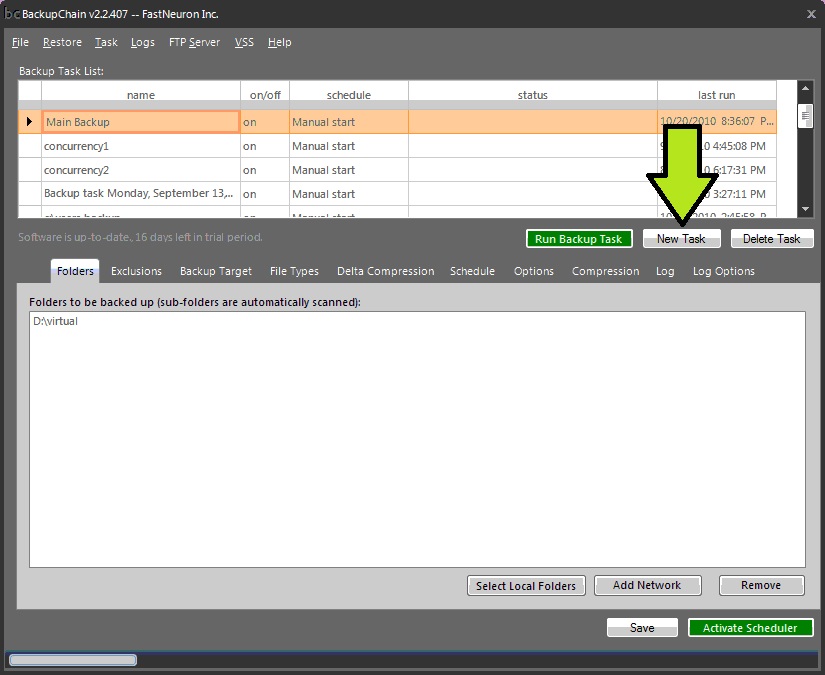The image size is (825, 675).
Task: Click the status column header
Action: pyautogui.click(x=532, y=95)
